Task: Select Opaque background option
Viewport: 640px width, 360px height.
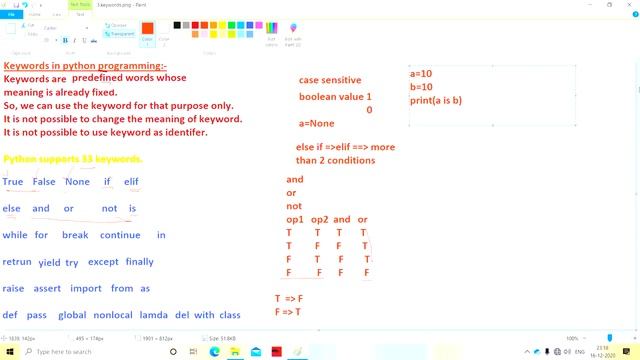Action: tap(116, 25)
